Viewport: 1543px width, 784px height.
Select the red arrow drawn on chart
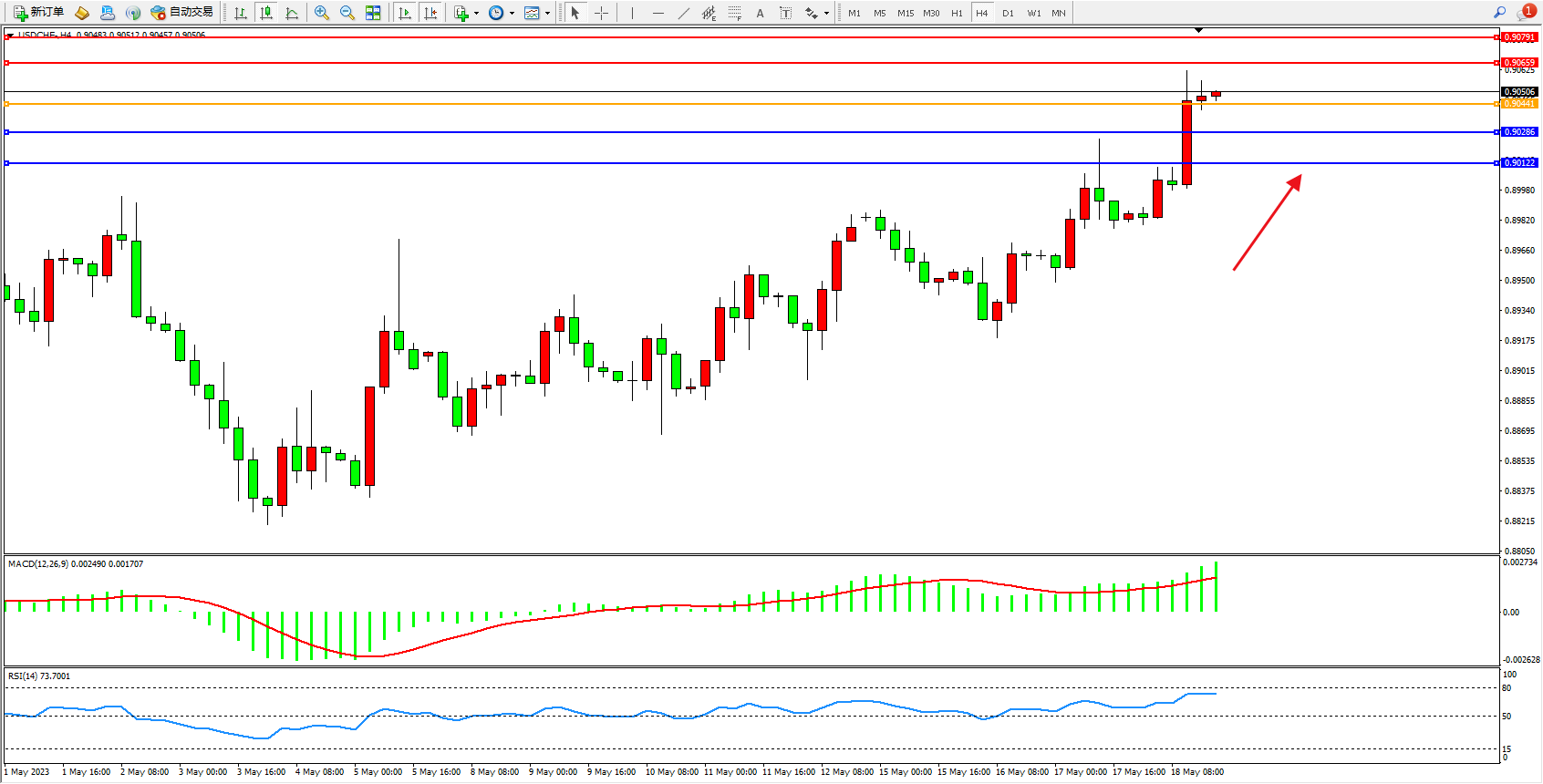1267,222
